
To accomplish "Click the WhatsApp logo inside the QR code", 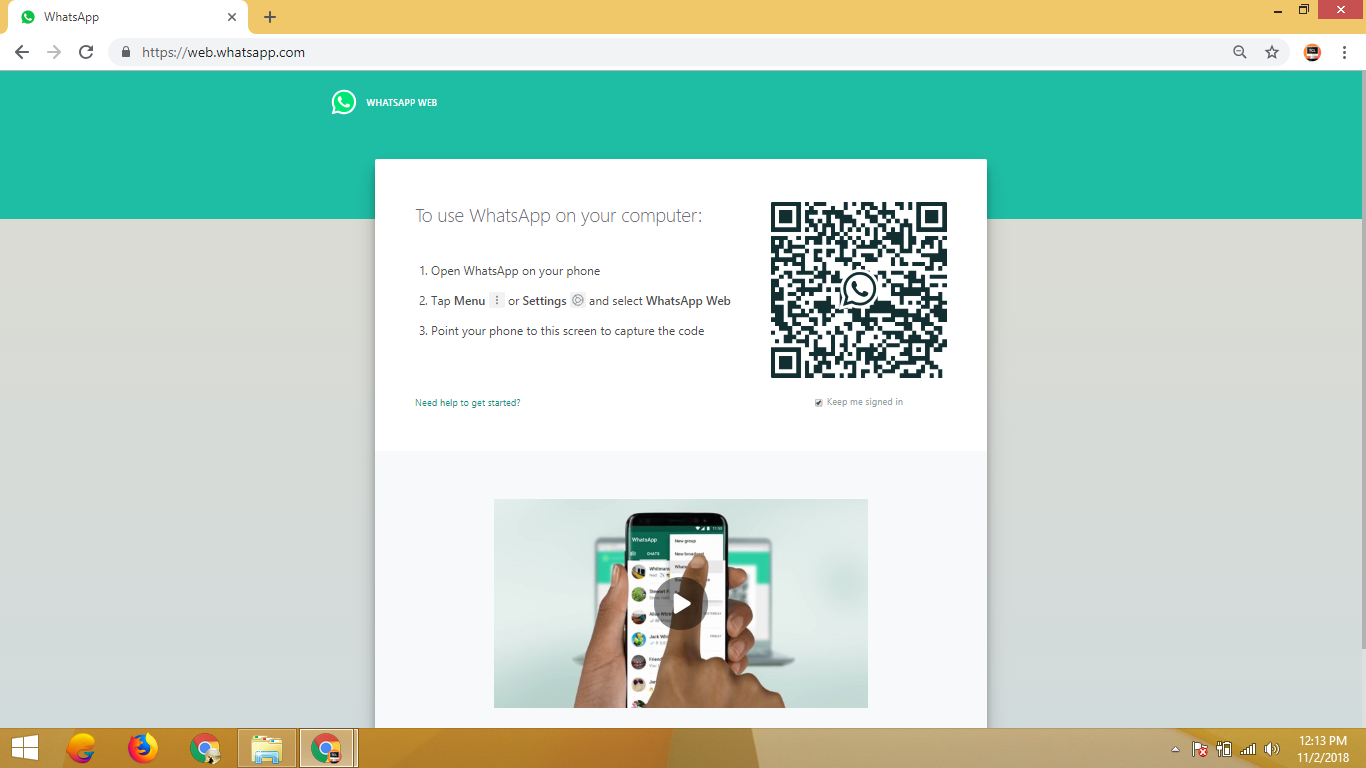I will tap(859, 290).
